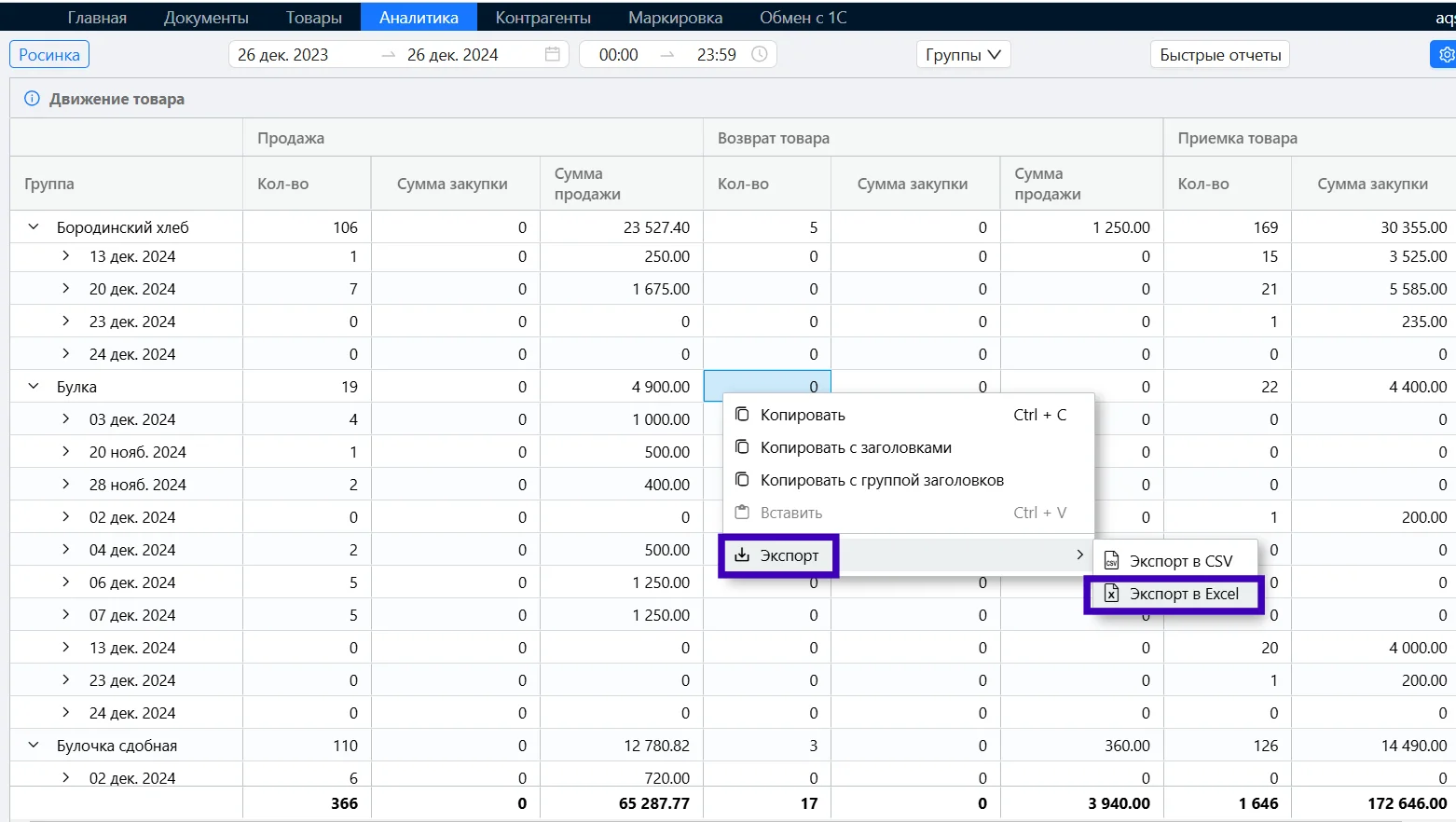Click Кол-во header under Приемка товара
The height and width of the screenshot is (822, 1456).
coord(1227,184)
